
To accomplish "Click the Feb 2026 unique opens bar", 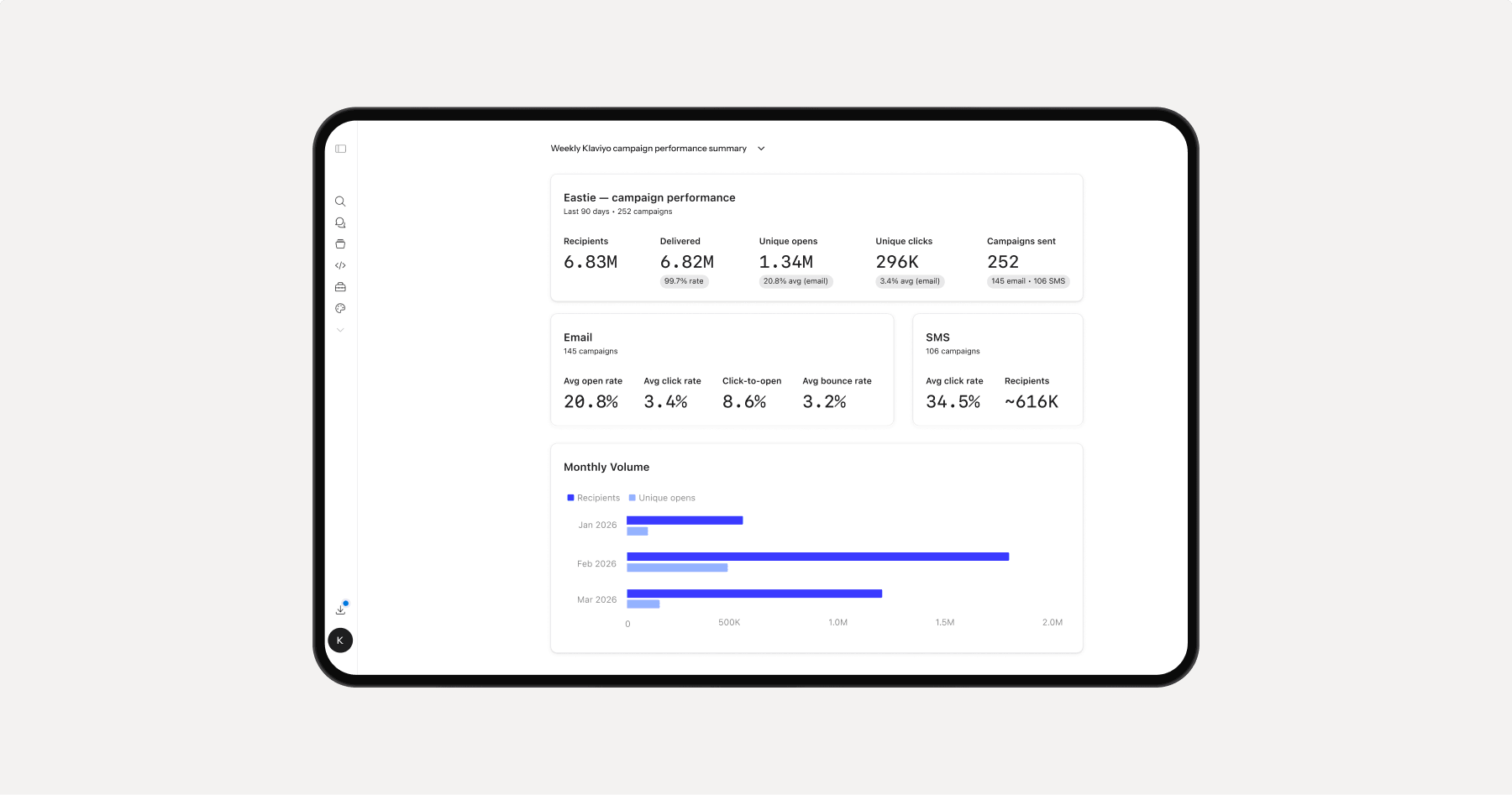I will [x=677, y=567].
